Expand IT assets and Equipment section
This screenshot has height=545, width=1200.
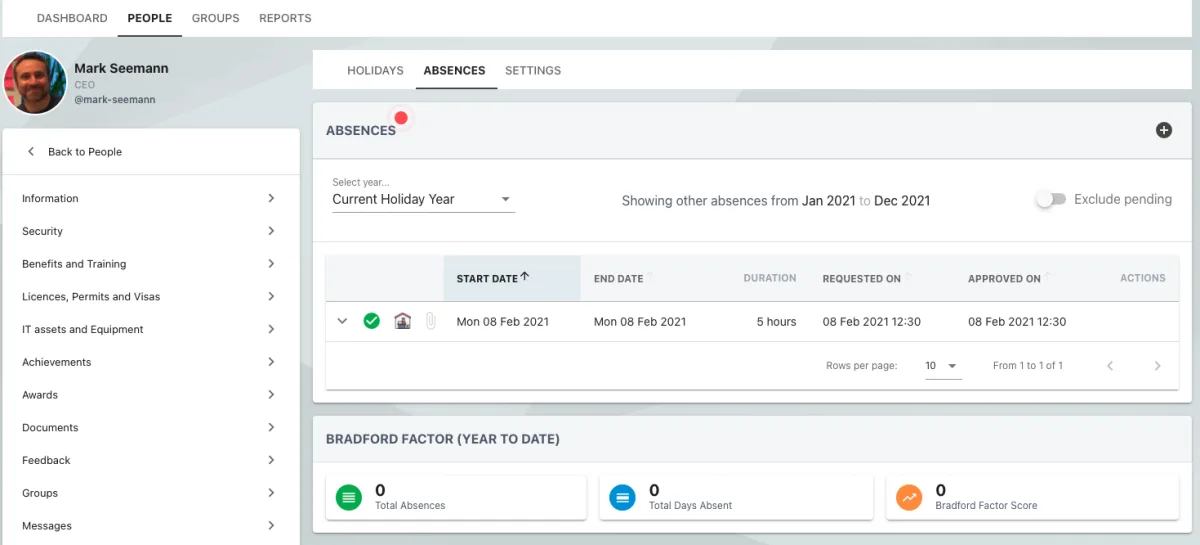[149, 329]
